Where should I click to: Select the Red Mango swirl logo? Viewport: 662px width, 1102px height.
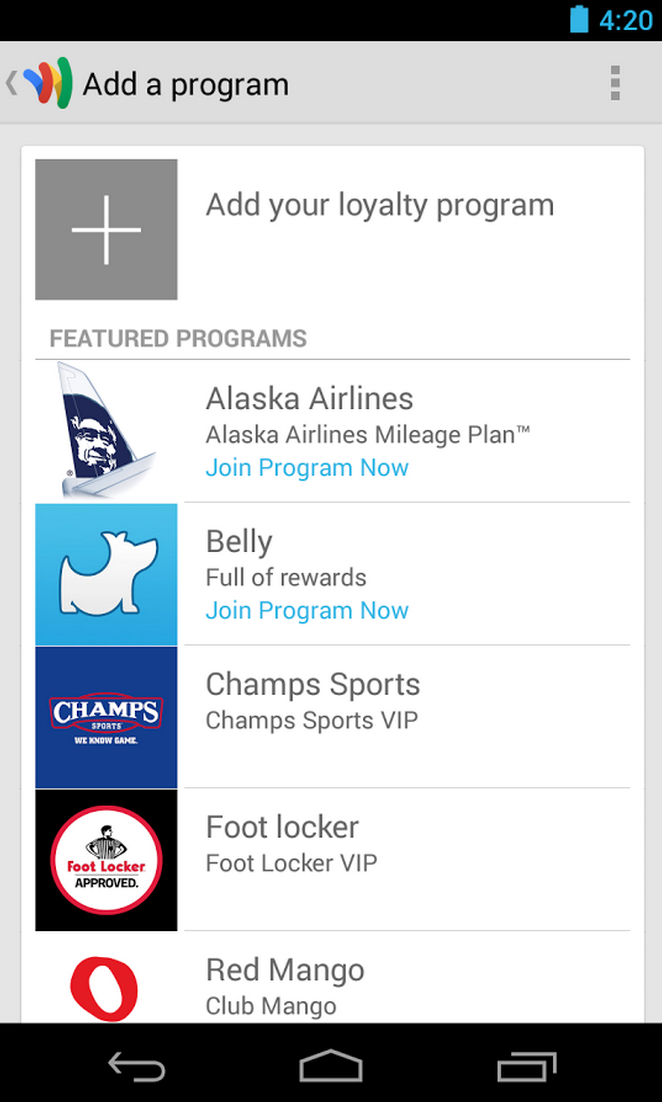tap(106, 990)
